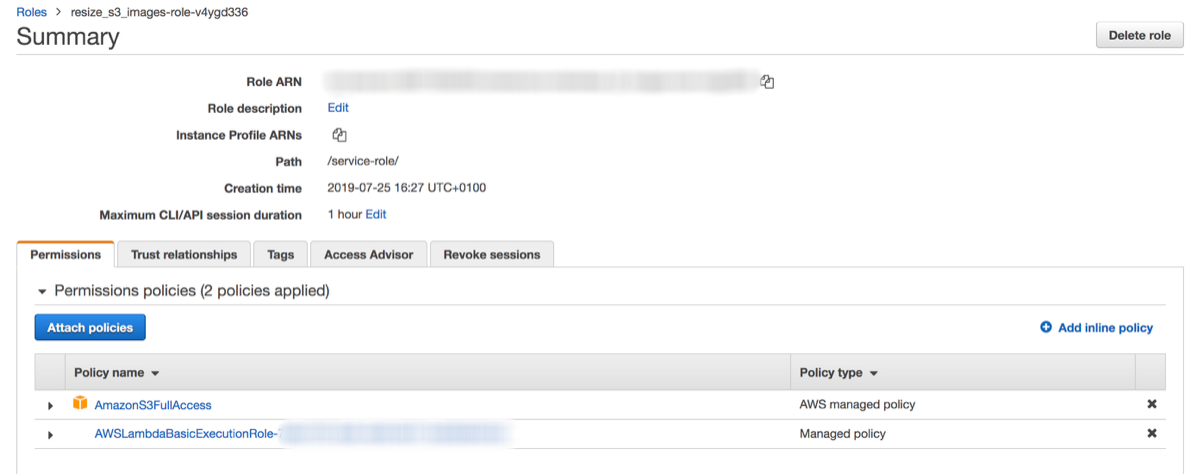Edit the role description
Screen dimensions: 1199x474
[338, 108]
